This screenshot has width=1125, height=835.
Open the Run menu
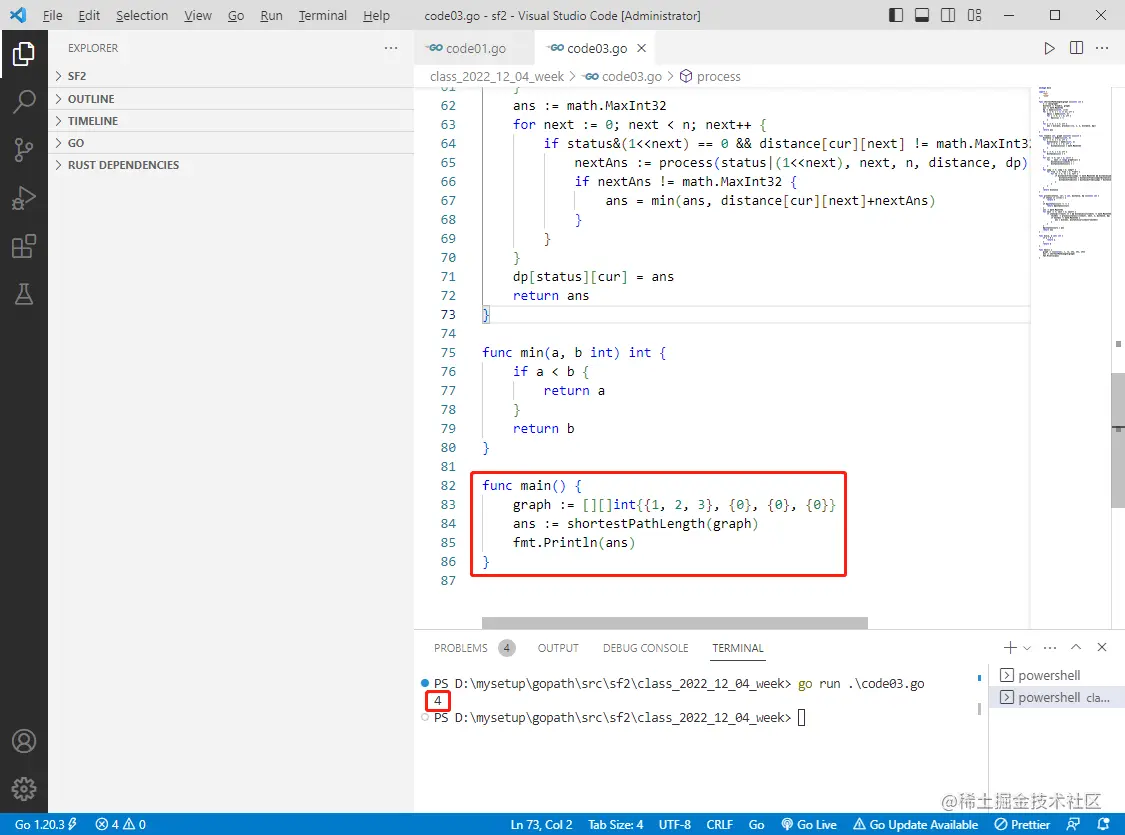pos(271,15)
